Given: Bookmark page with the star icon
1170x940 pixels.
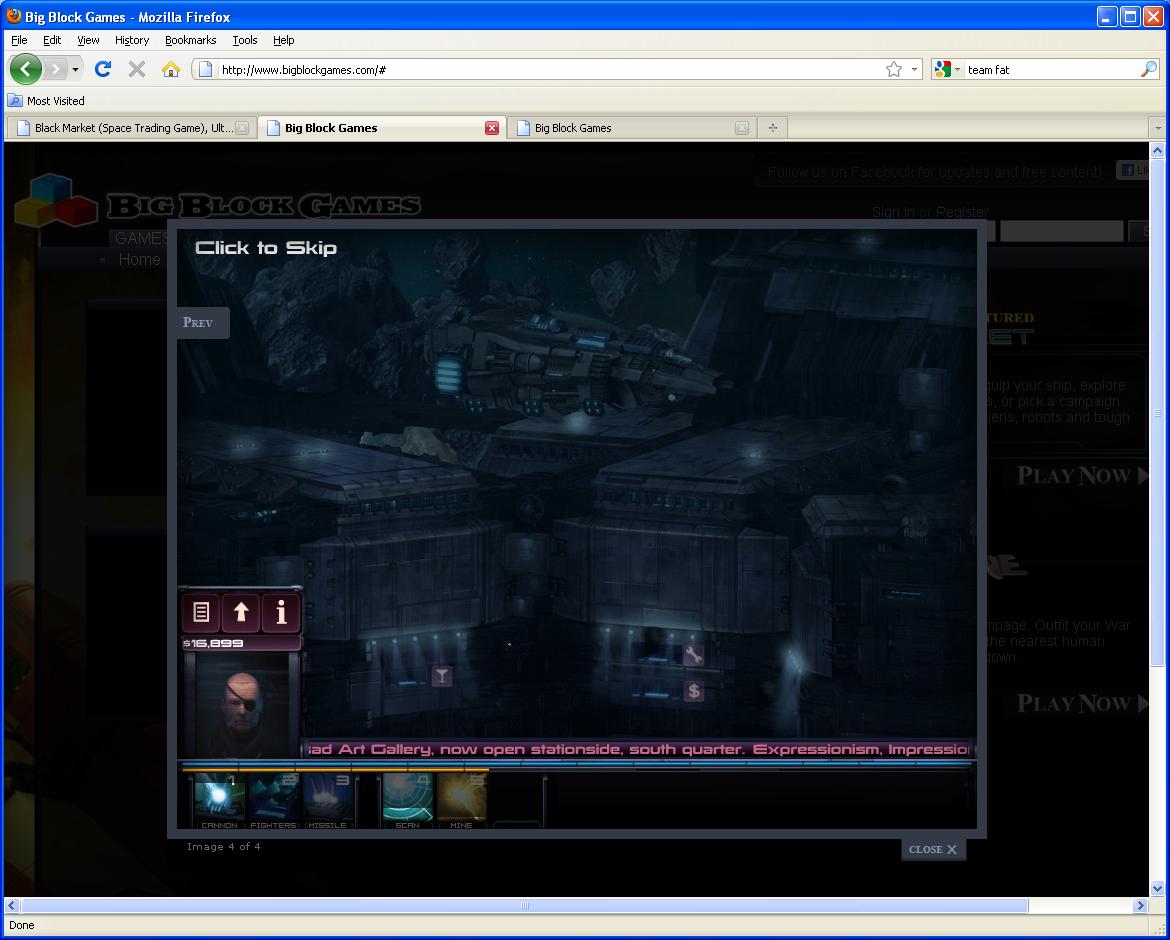Looking at the screenshot, I should click(x=894, y=69).
